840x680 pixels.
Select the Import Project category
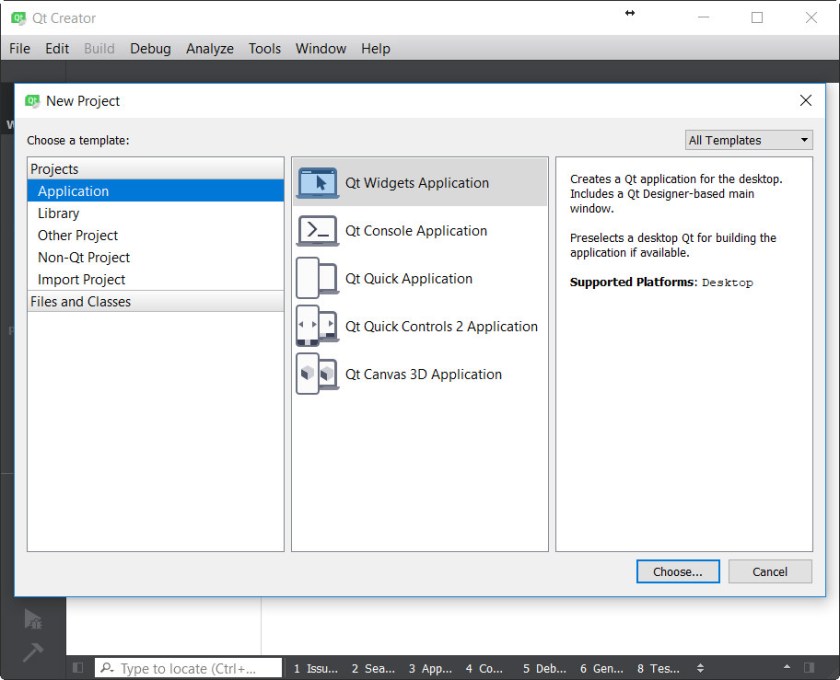[82, 279]
